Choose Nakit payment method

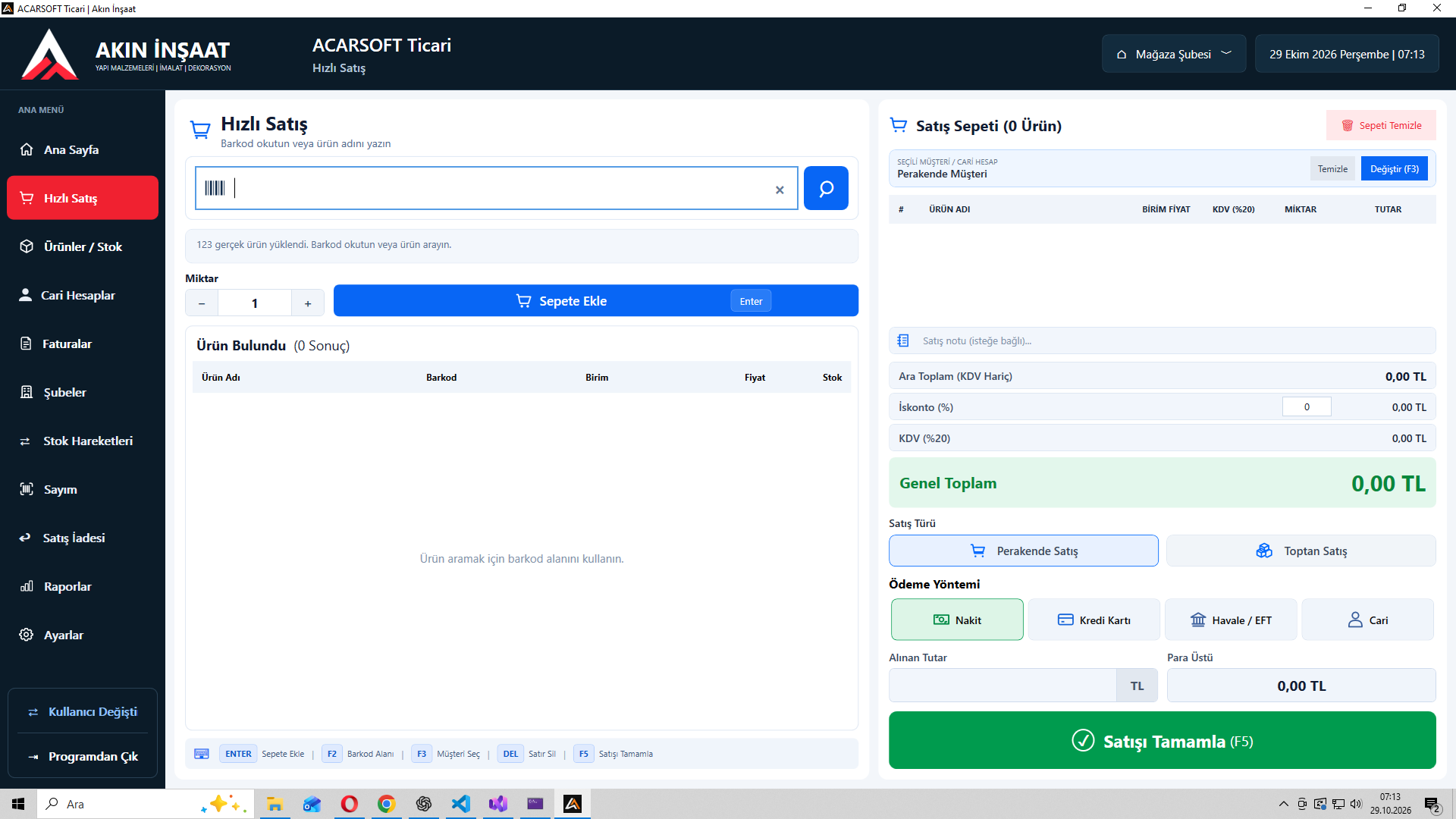click(x=957, y=620)
